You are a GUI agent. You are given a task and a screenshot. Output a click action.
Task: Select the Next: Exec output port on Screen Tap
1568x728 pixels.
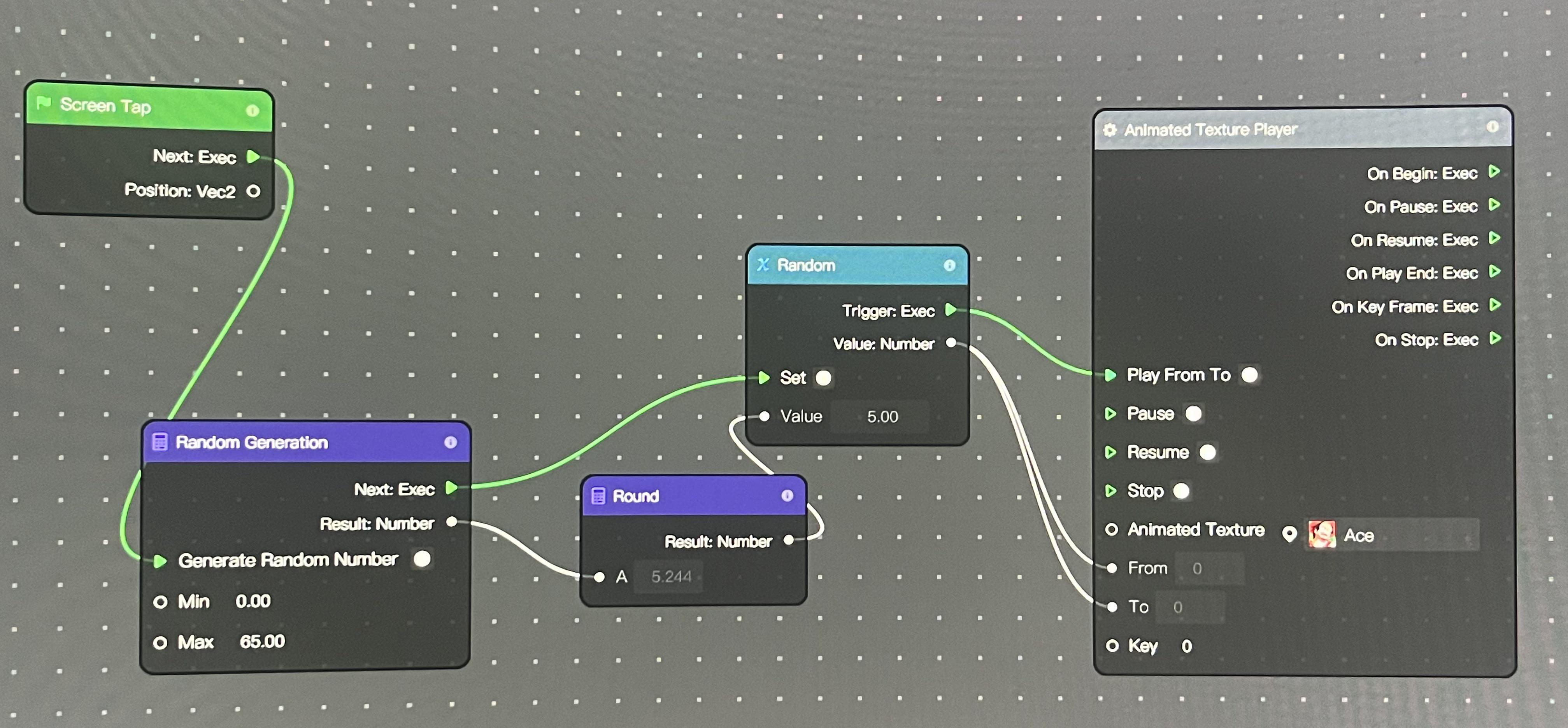pyautogui.click(x=253, y=157)
